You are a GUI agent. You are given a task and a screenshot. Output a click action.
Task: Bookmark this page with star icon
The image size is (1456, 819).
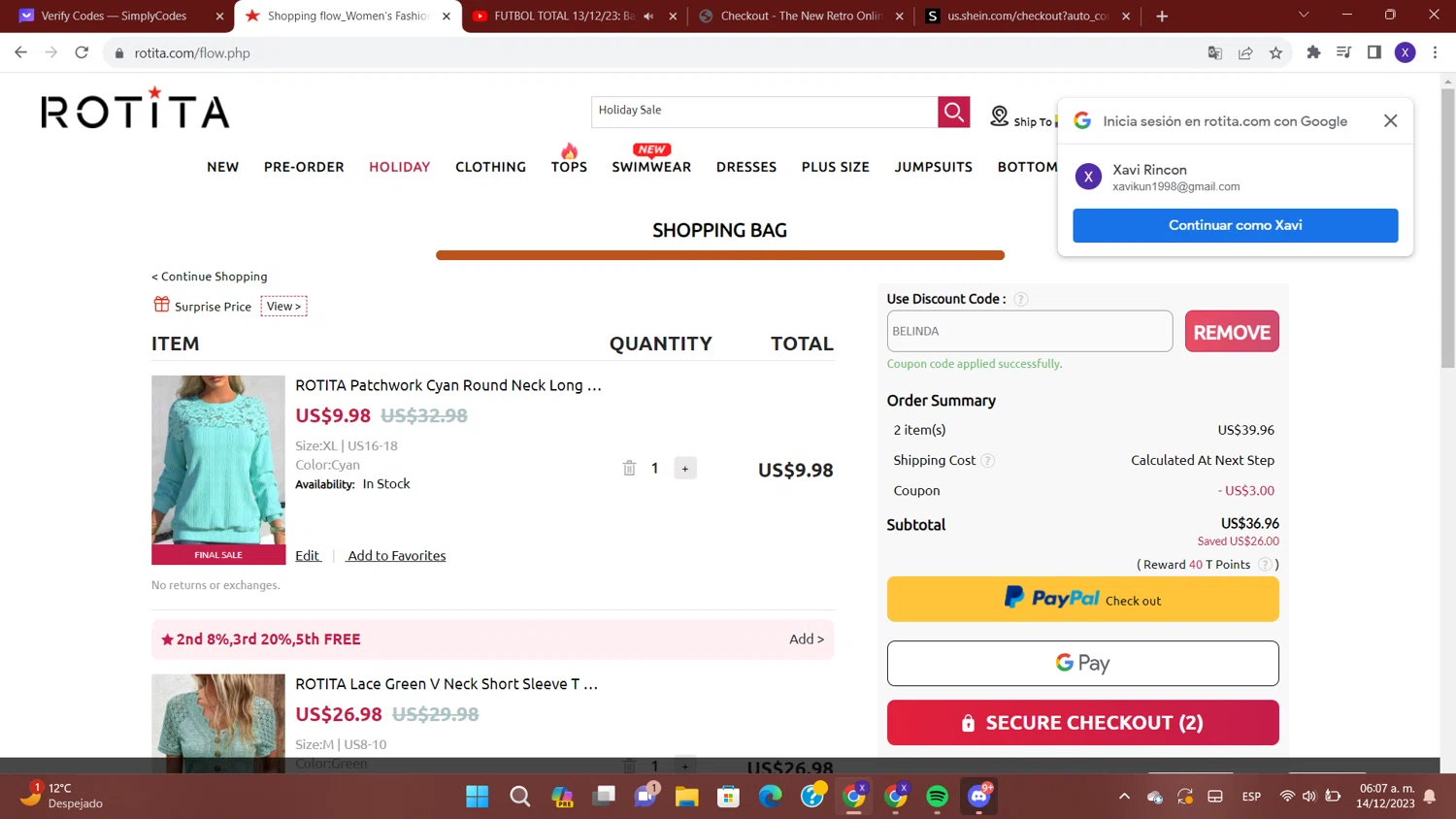pyautogui.click(x=1275, y=52)
